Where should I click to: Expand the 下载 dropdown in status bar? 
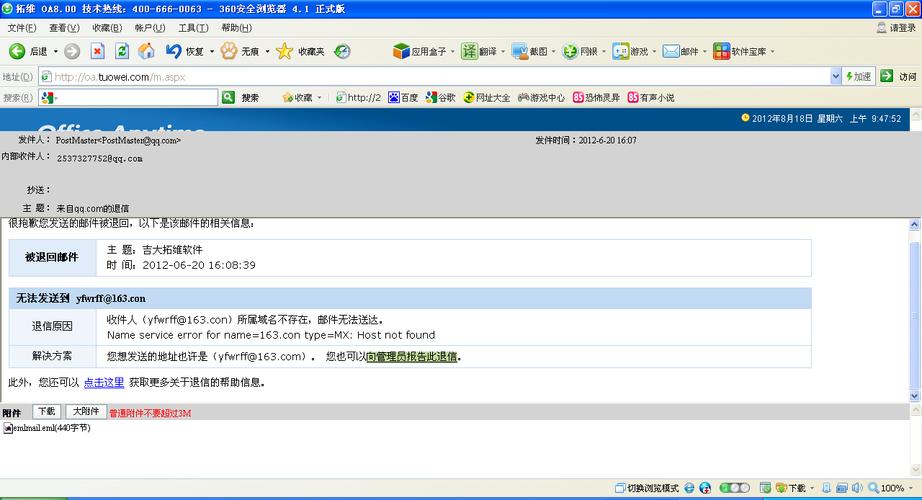click(812, 488)
